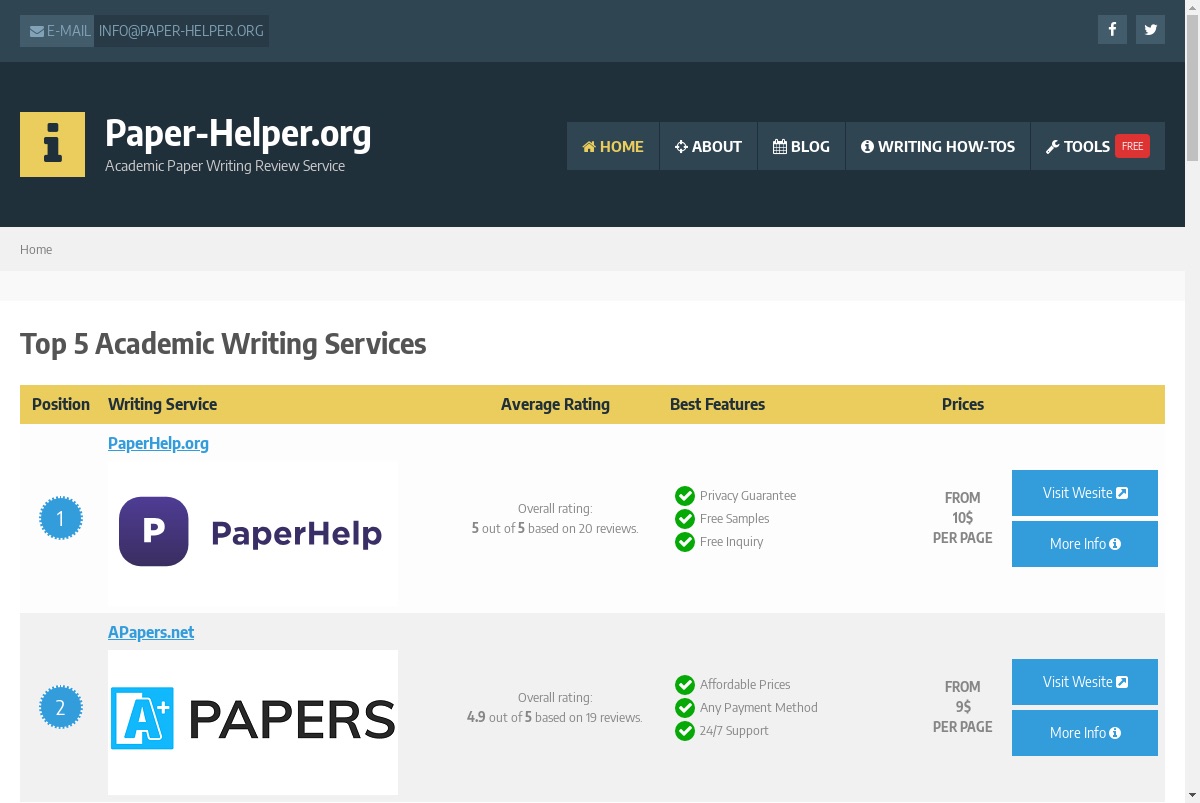Click checkmark beside Privacy Guarantee
The width and height of the screenshot is (1200, 803).
(x=685, y=496)
